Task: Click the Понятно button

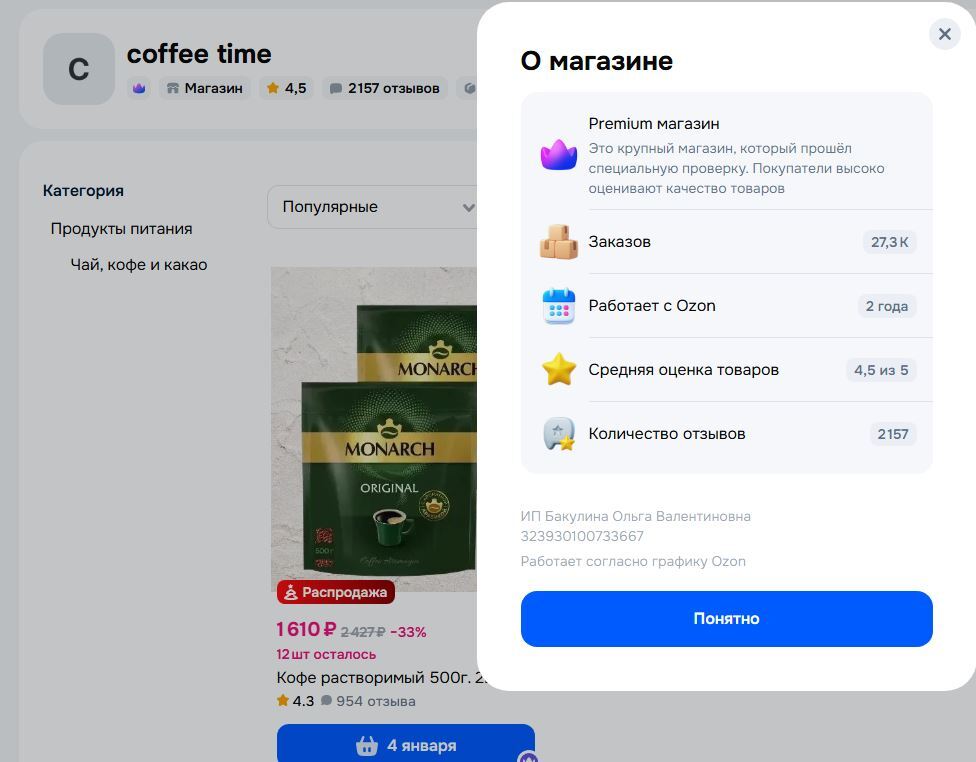Action: point(726,618)
